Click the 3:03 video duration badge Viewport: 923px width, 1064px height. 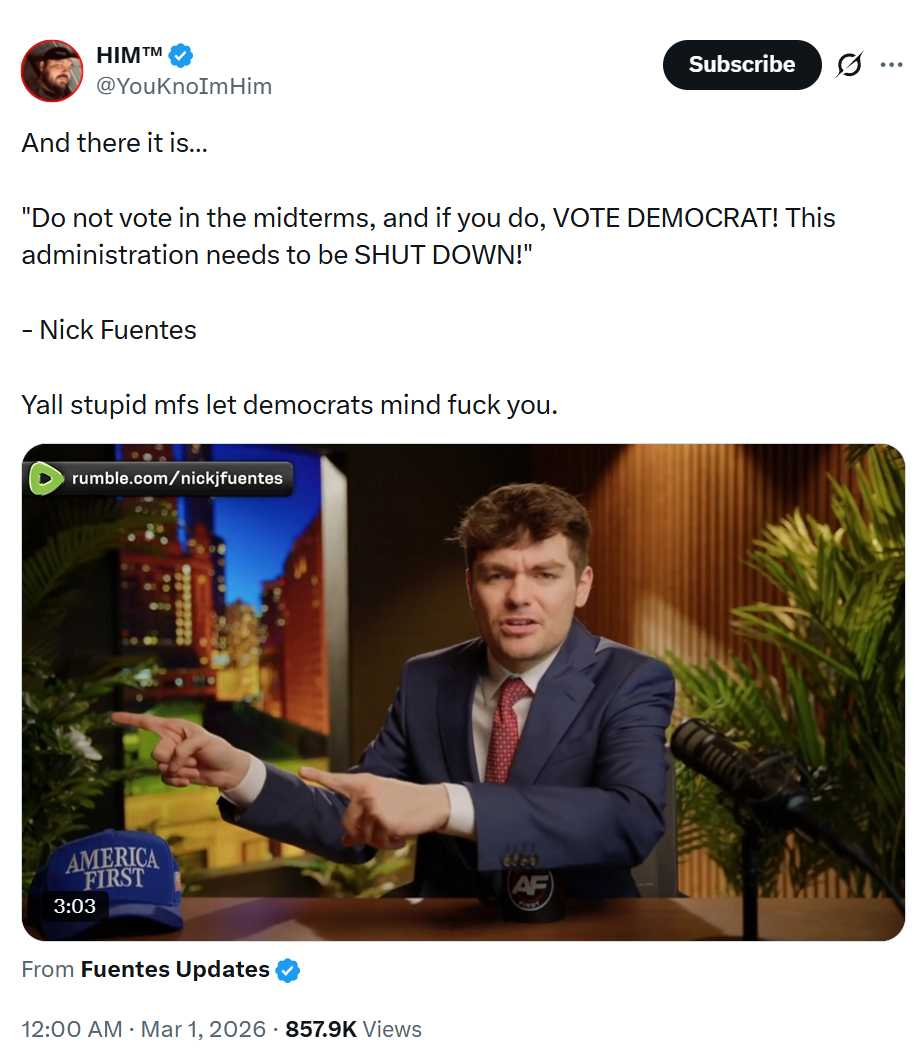click(75, 906)
